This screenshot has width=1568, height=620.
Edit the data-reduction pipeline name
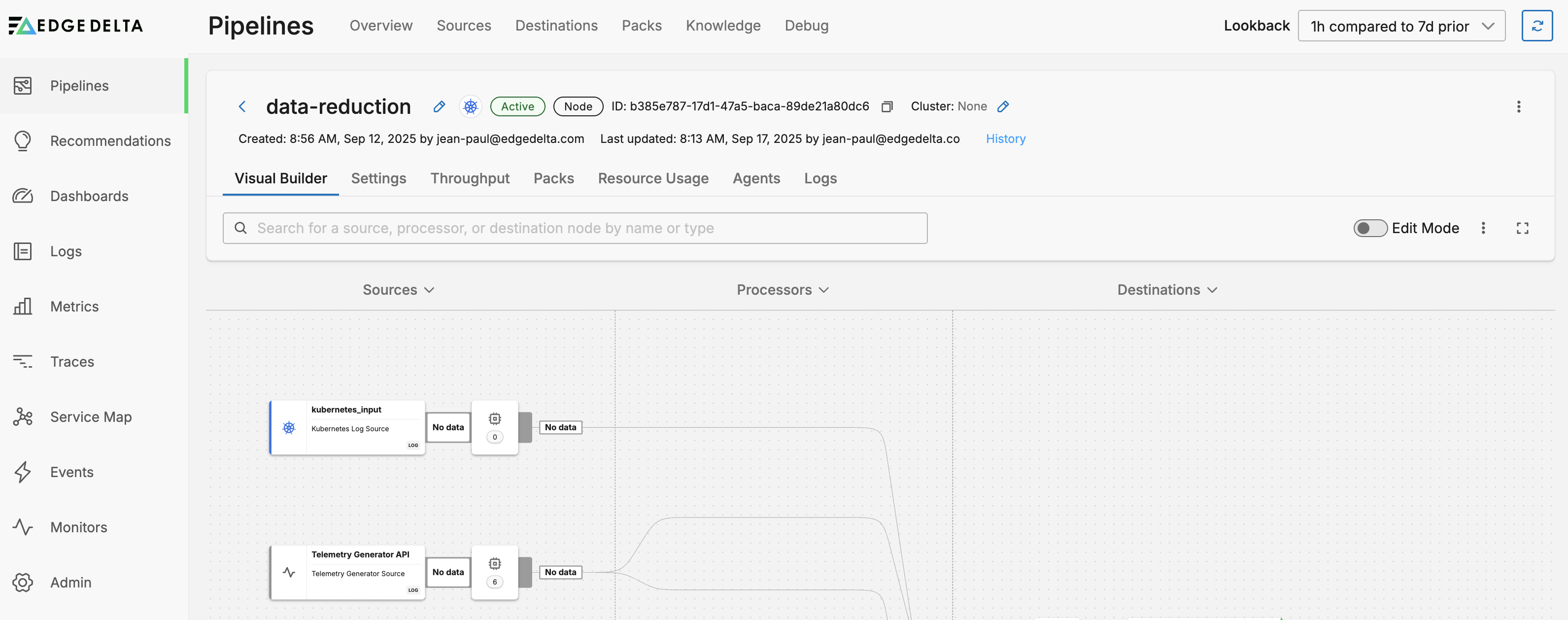(439, 106)
